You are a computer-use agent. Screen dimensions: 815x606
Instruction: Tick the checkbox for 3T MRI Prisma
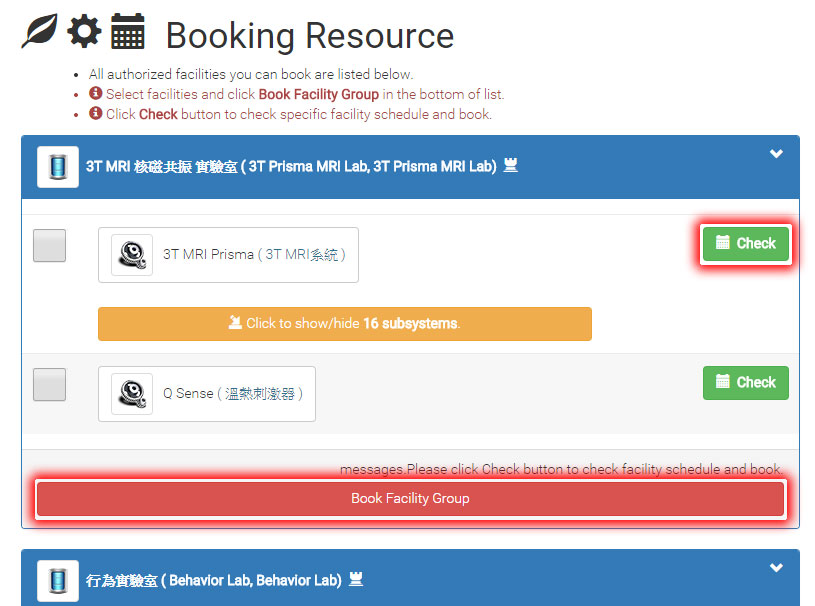coord(50,246)
